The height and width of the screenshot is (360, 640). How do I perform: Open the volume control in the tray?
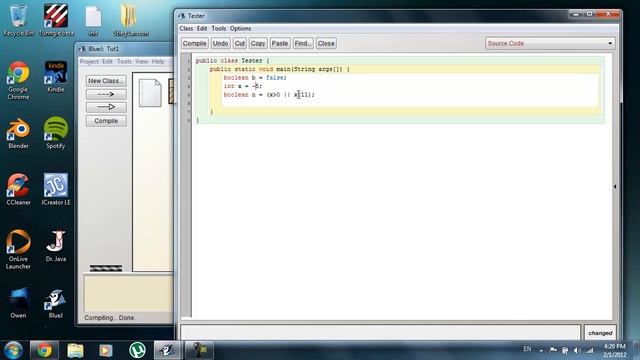tap(577, 350)
